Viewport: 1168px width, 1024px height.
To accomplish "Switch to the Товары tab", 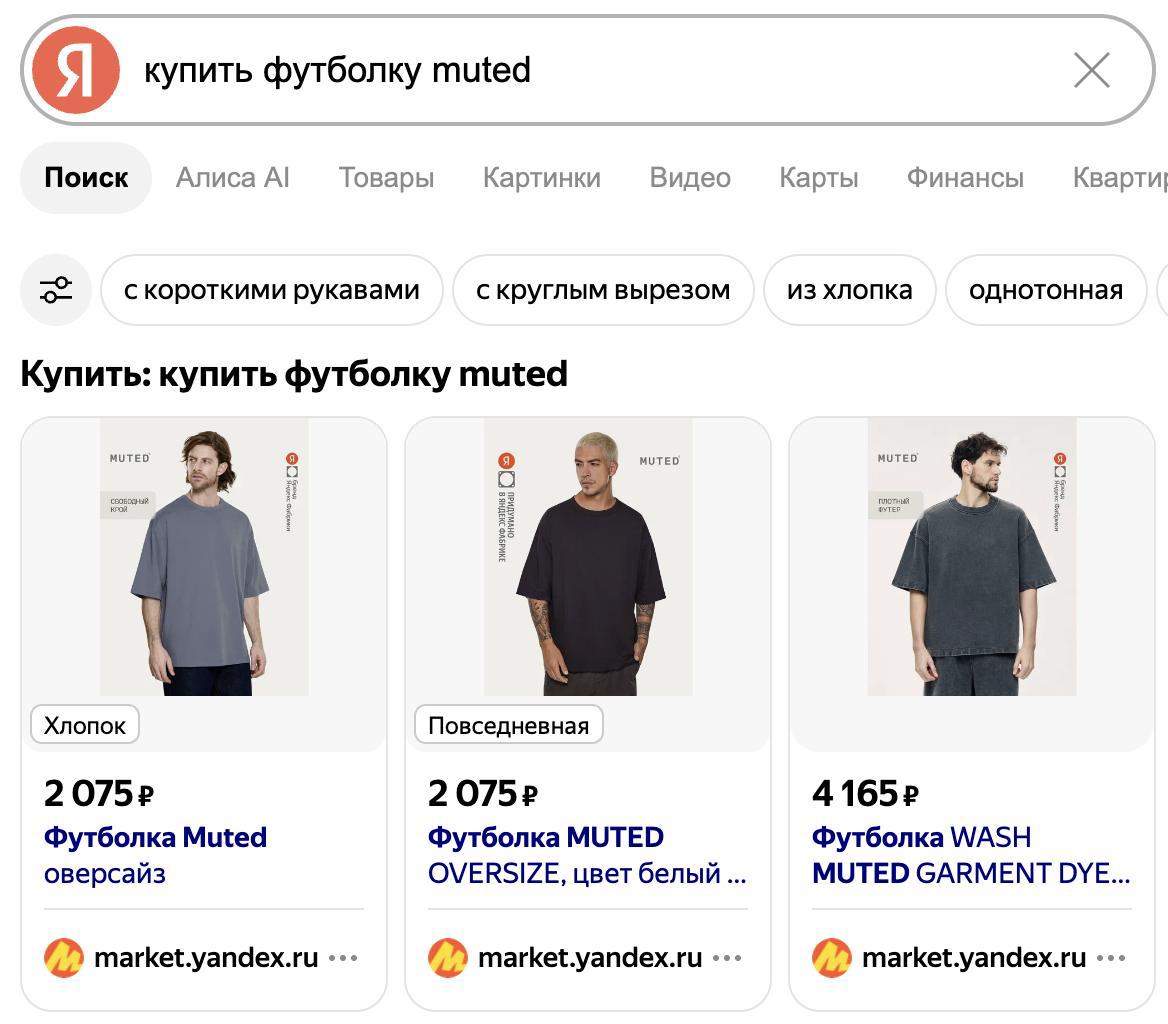I will (387, 178).
